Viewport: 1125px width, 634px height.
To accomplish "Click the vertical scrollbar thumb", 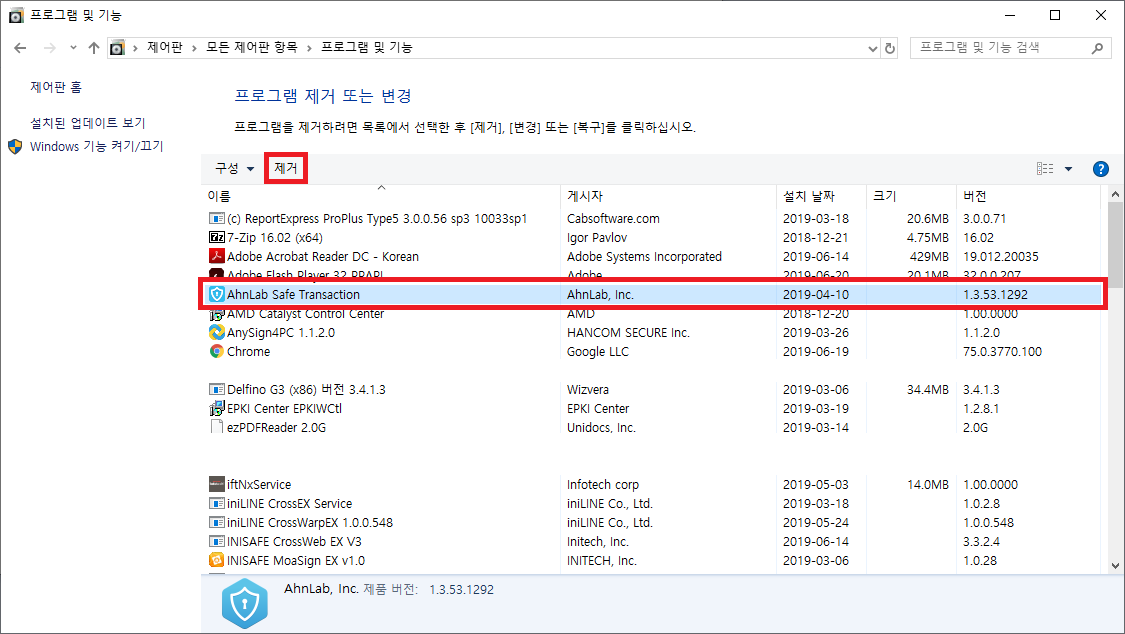I will pos(1115,244).
